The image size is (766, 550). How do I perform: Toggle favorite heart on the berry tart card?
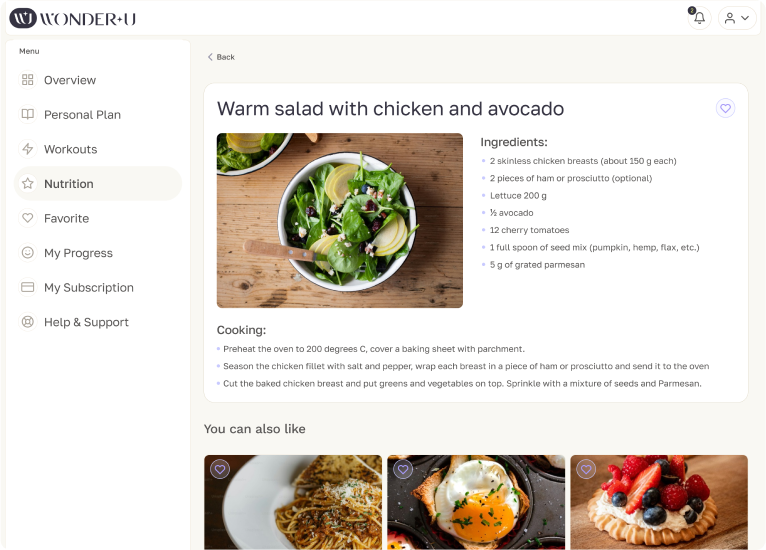586,469
